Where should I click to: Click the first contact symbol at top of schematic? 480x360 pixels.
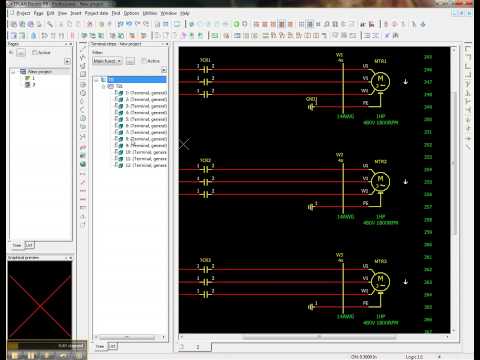tap(206, 70)
